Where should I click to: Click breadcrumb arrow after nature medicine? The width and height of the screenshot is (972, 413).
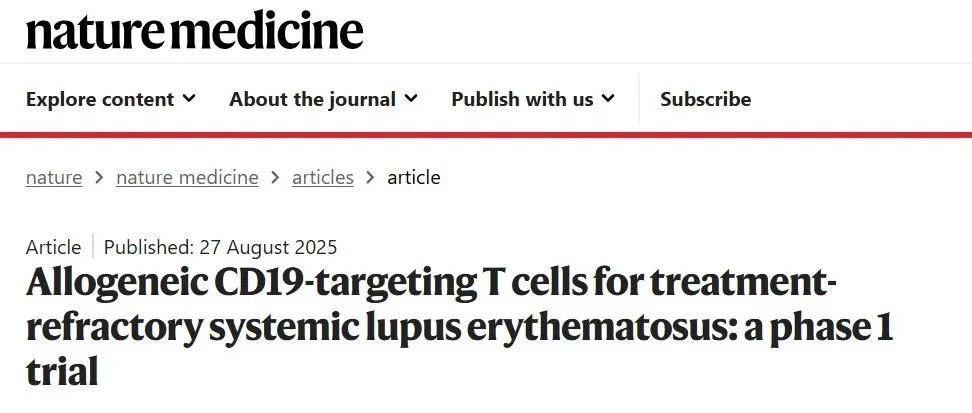pyautogui.click(x=275, y=178)
